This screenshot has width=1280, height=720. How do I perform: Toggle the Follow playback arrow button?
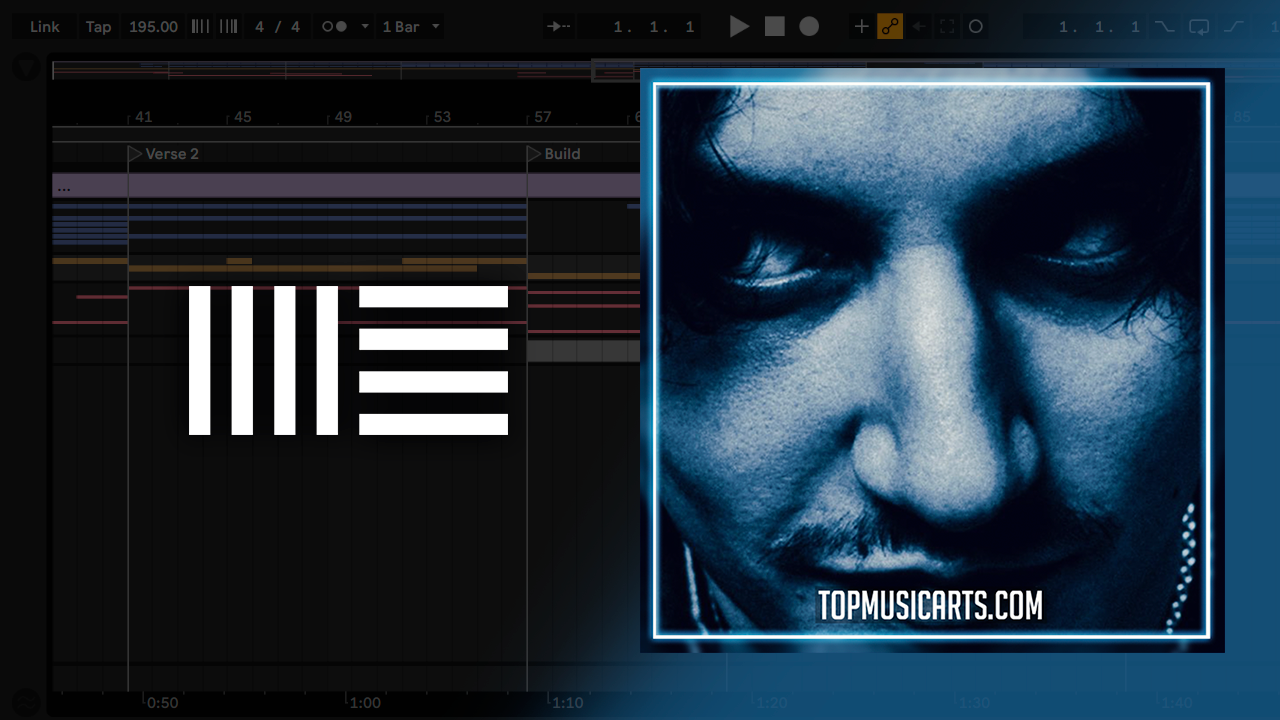(x=559, y=27)
